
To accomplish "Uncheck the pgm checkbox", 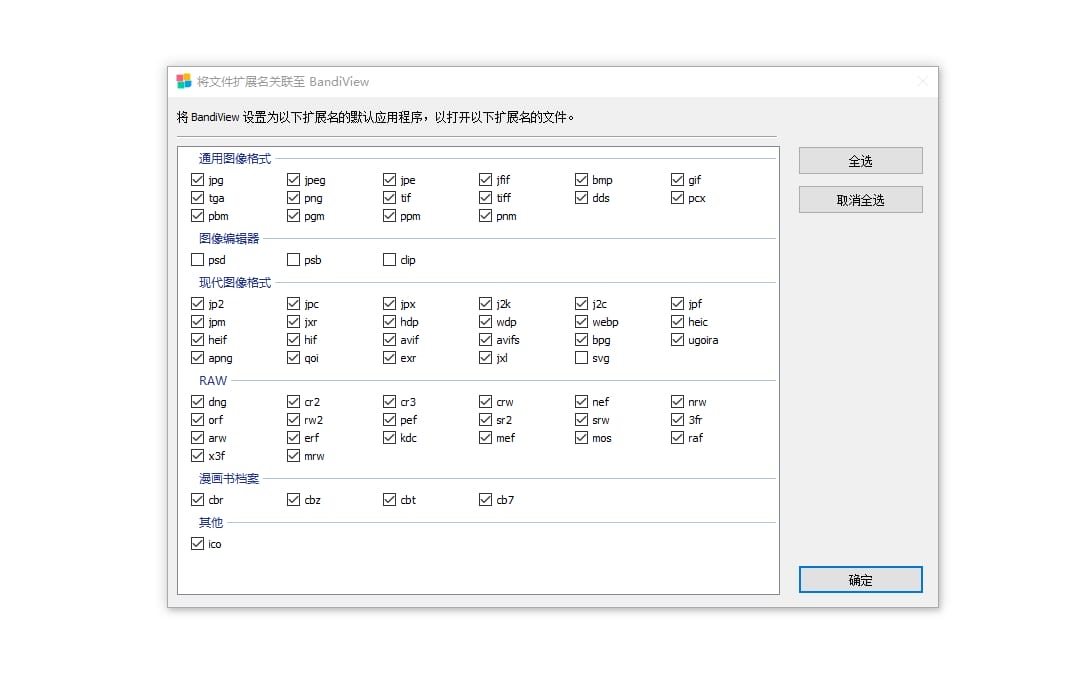I will [294, 216].
